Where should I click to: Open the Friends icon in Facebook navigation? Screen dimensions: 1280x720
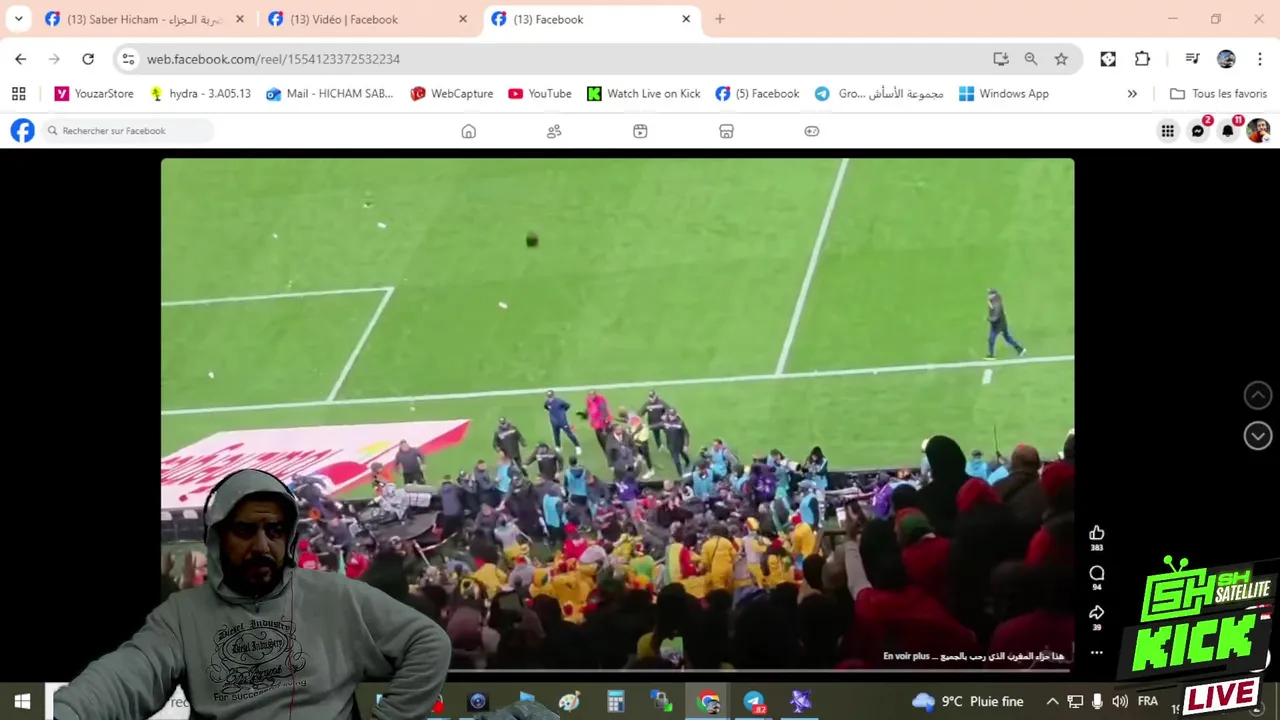point(554,131)
